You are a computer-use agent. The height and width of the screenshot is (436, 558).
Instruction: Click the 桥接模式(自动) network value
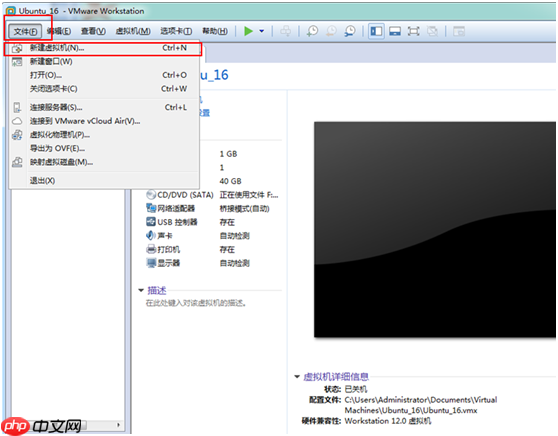[244, 209]
